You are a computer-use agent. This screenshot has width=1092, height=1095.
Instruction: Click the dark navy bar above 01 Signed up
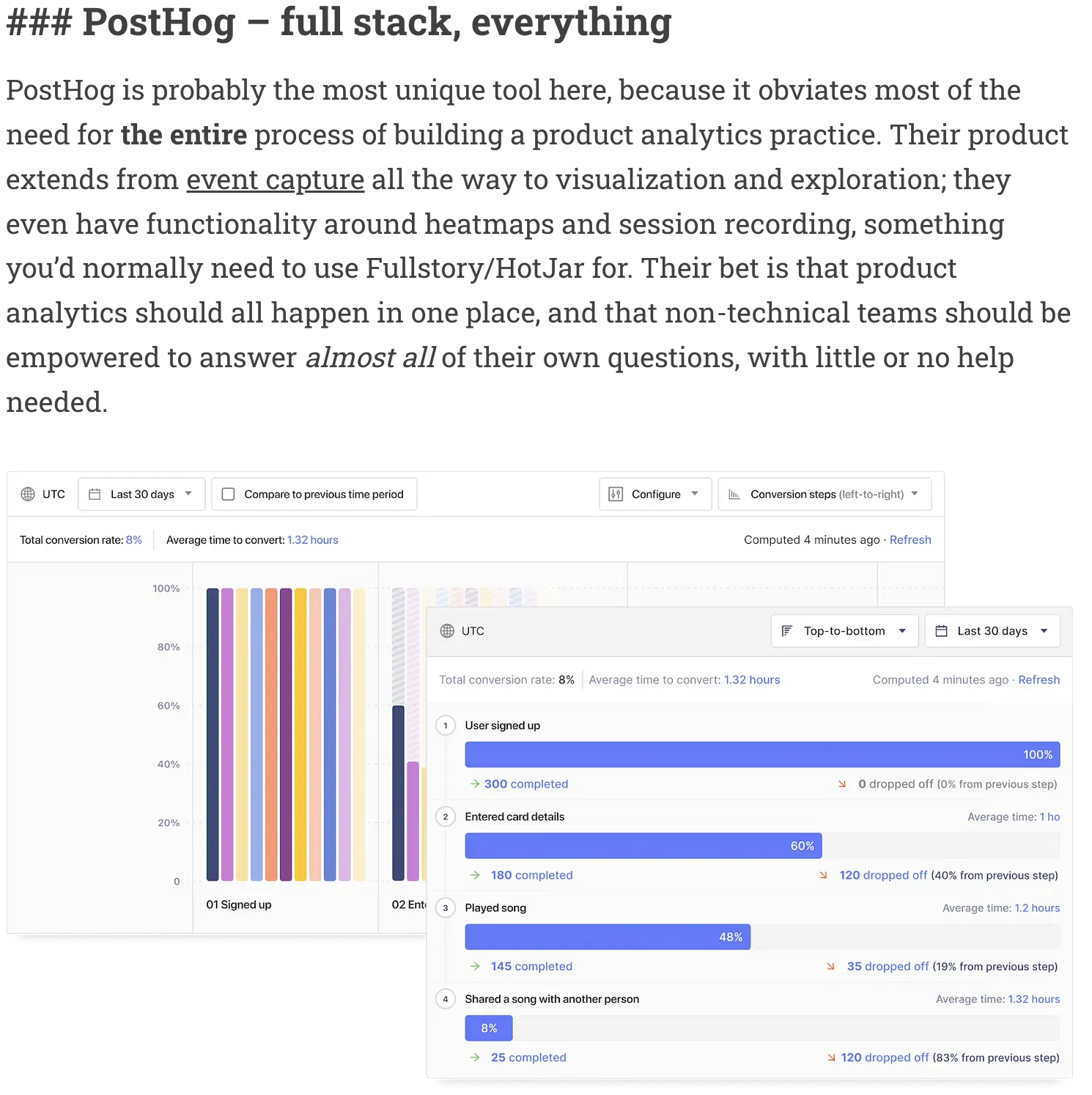(213, 734)
